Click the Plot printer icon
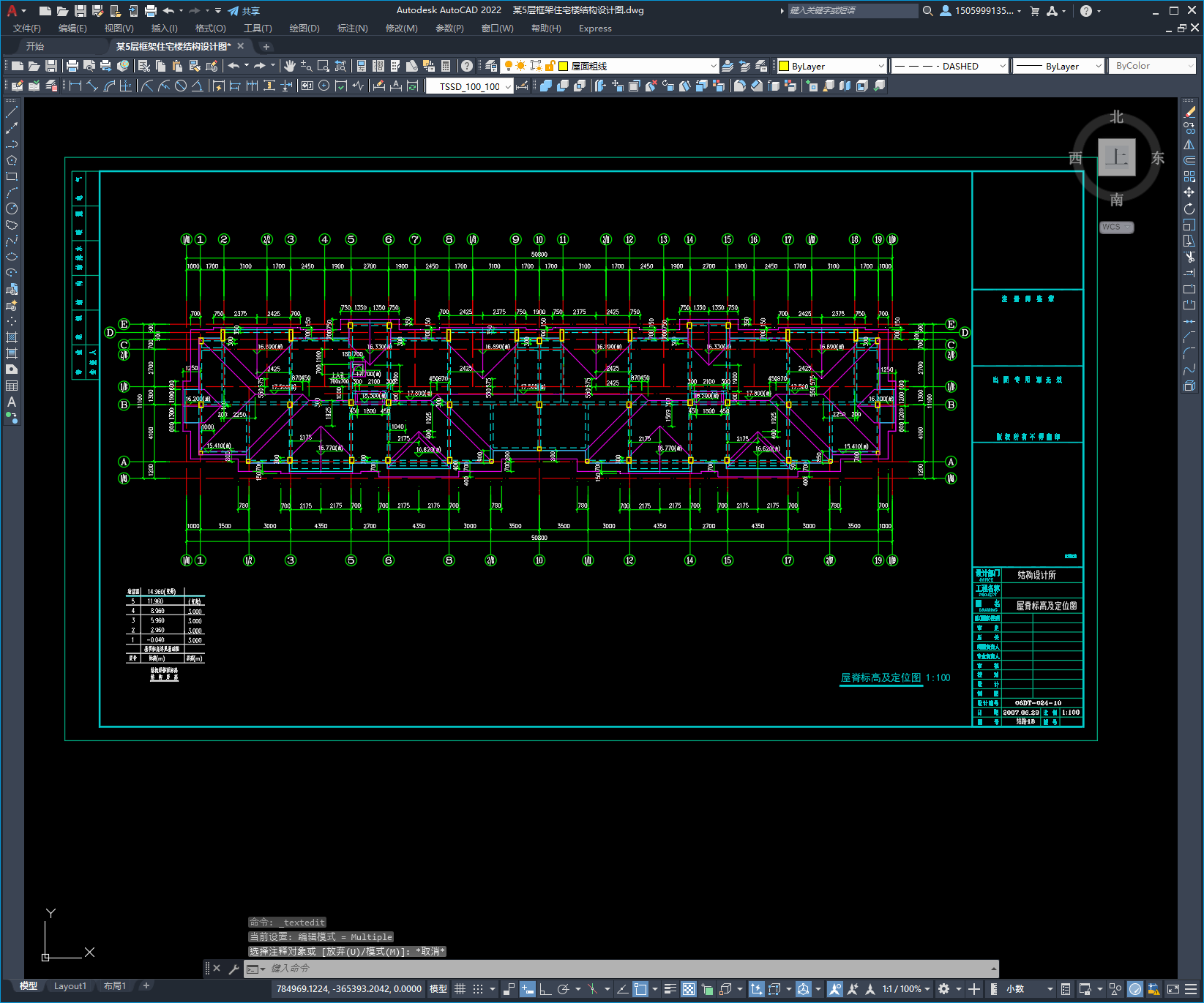The width and height of the screenshot is (1204, 1003). tap(72, 66)
